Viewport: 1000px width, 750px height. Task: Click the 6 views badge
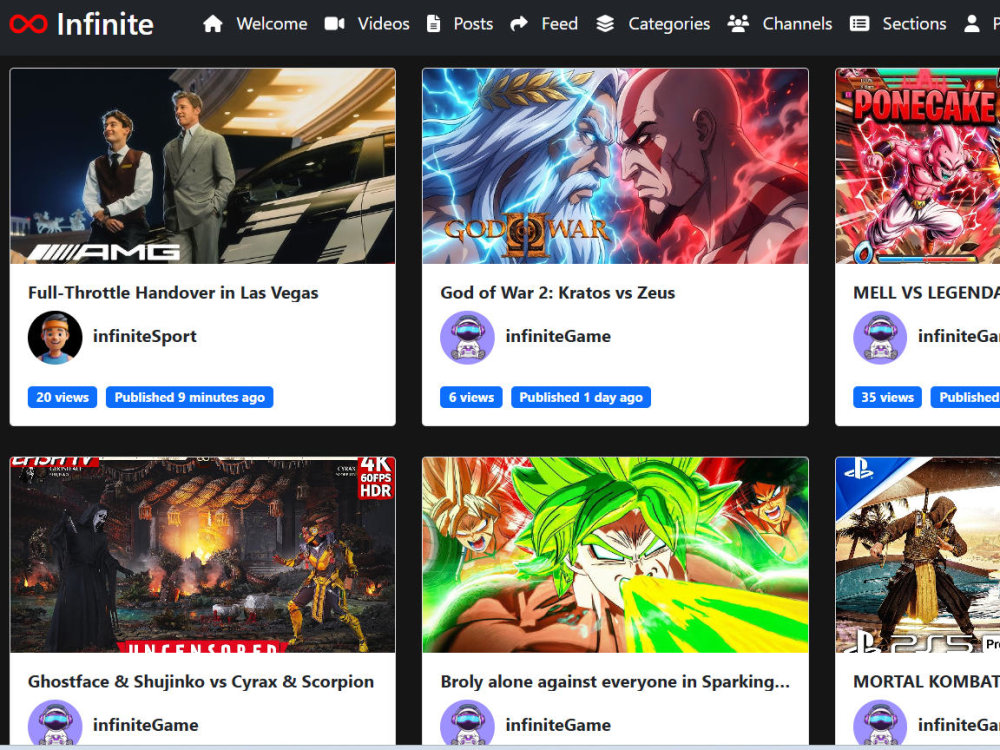(471, 397)
